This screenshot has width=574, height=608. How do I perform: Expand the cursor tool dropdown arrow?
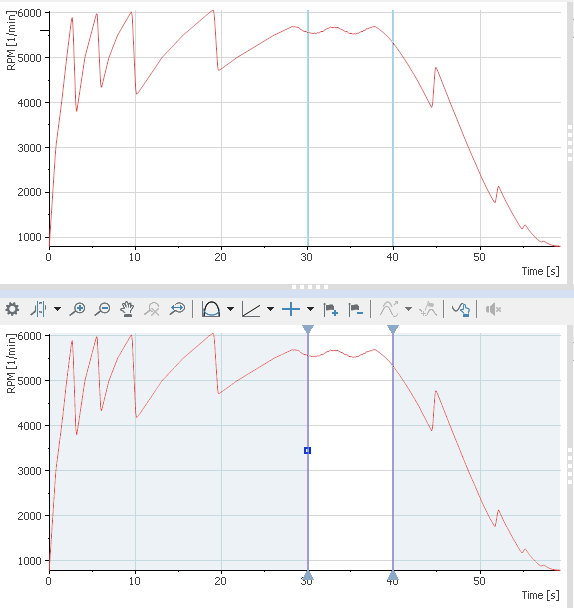pos(57,309)
